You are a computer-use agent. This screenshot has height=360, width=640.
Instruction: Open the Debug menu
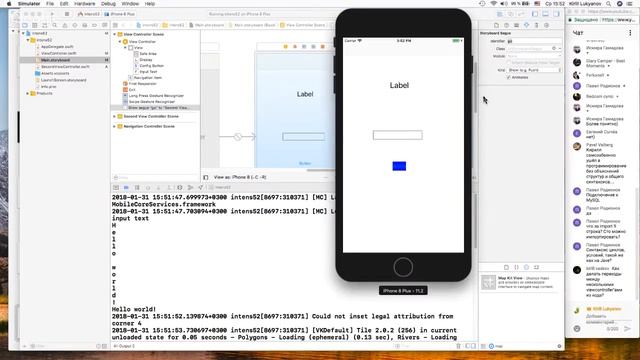coord(108,4)
